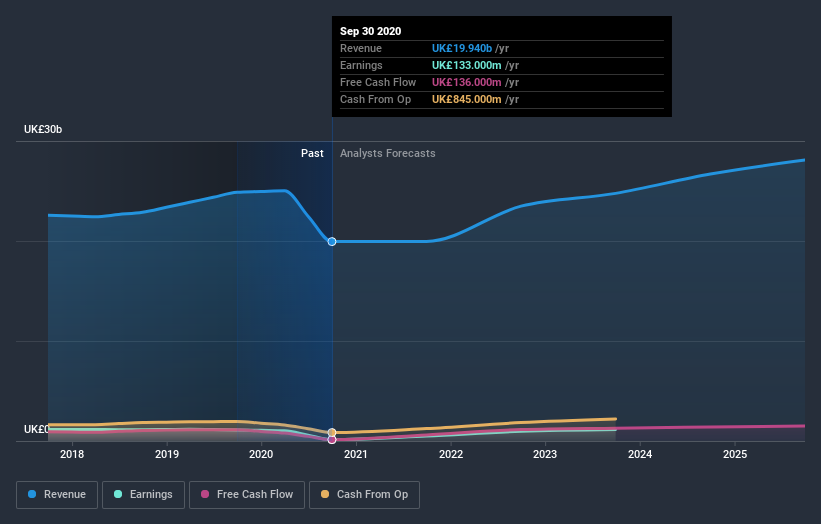Toggle the Revenue legend series
Image resolution: width=821 pixels, height=524 pixels.
click(x=57, y=495)
